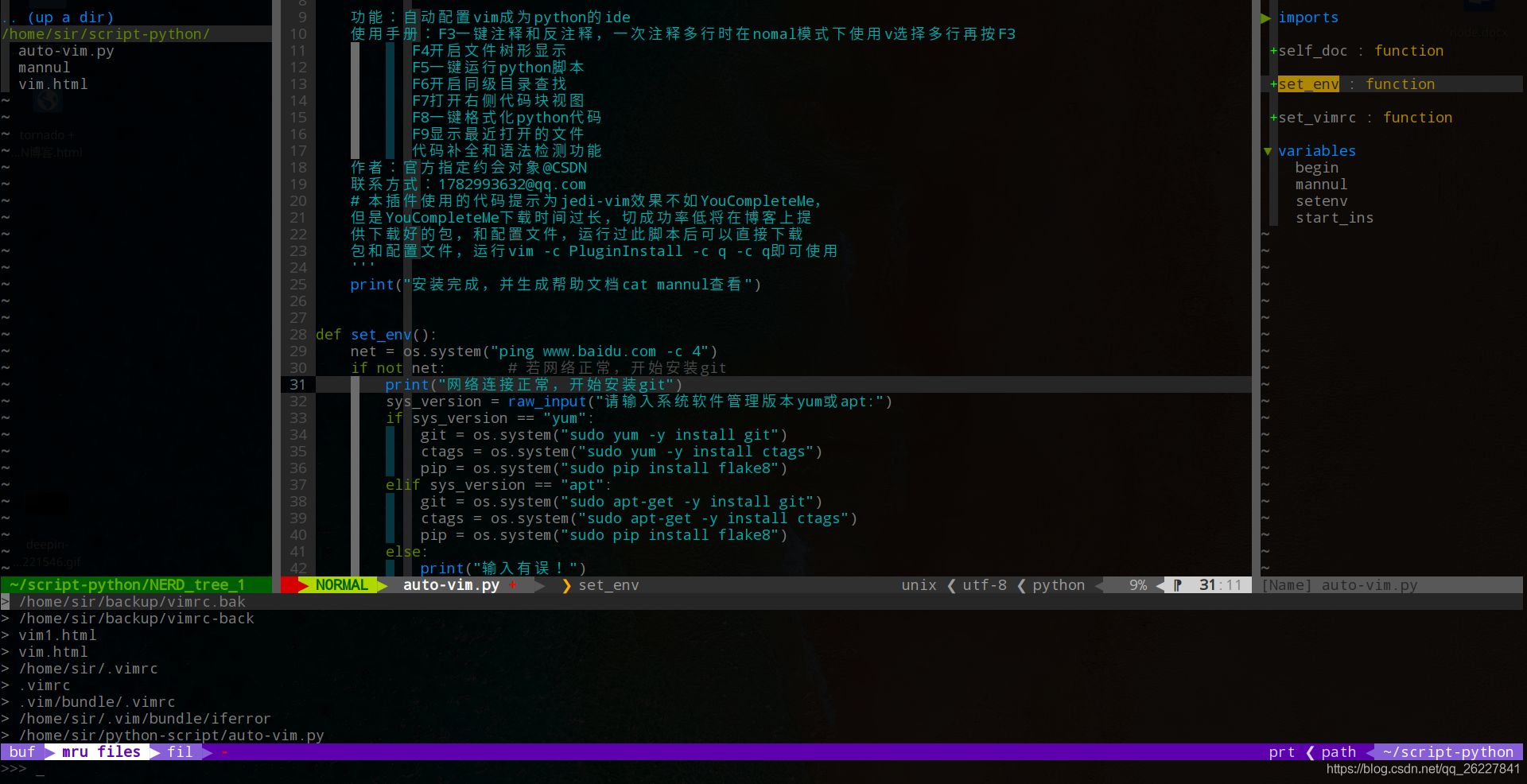
Task: Select the mru files CtrlP mode
Action: [x=101, y=752]
